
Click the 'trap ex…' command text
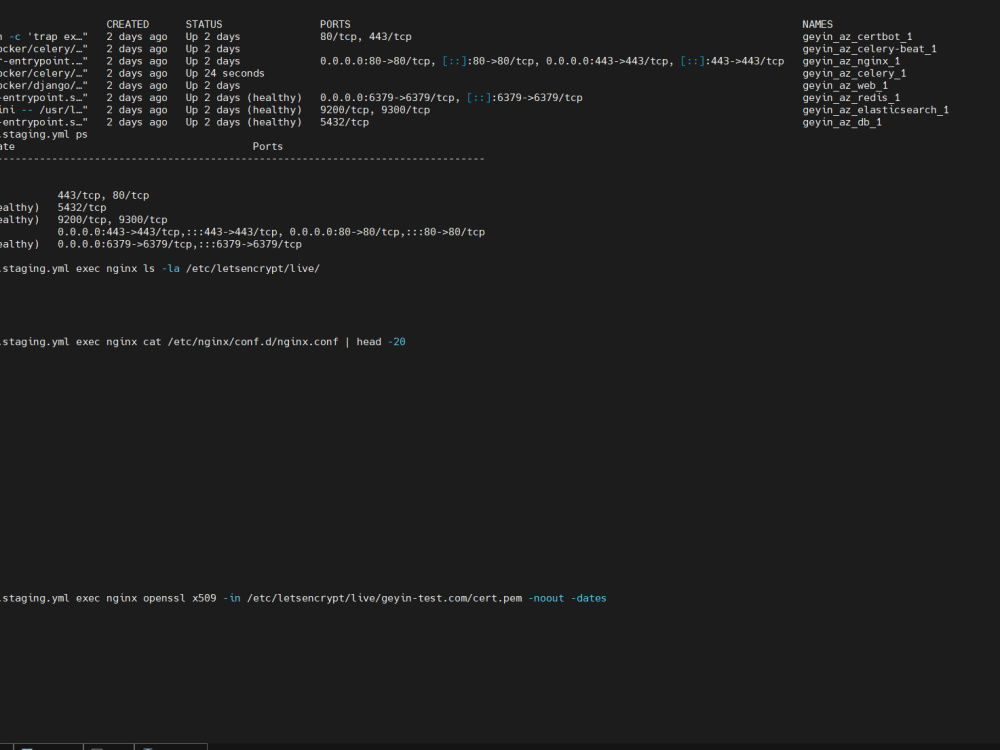[x=57, y=36]
